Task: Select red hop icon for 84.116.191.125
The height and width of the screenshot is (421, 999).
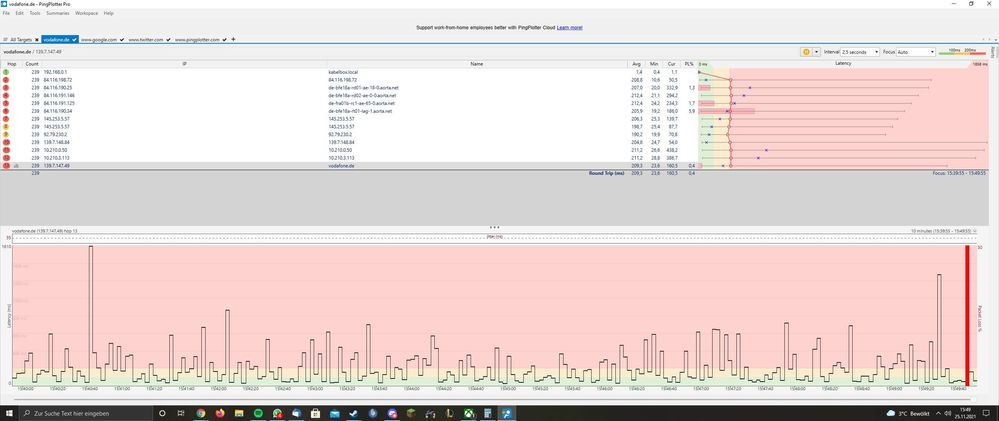Action: tap(6, 103)
